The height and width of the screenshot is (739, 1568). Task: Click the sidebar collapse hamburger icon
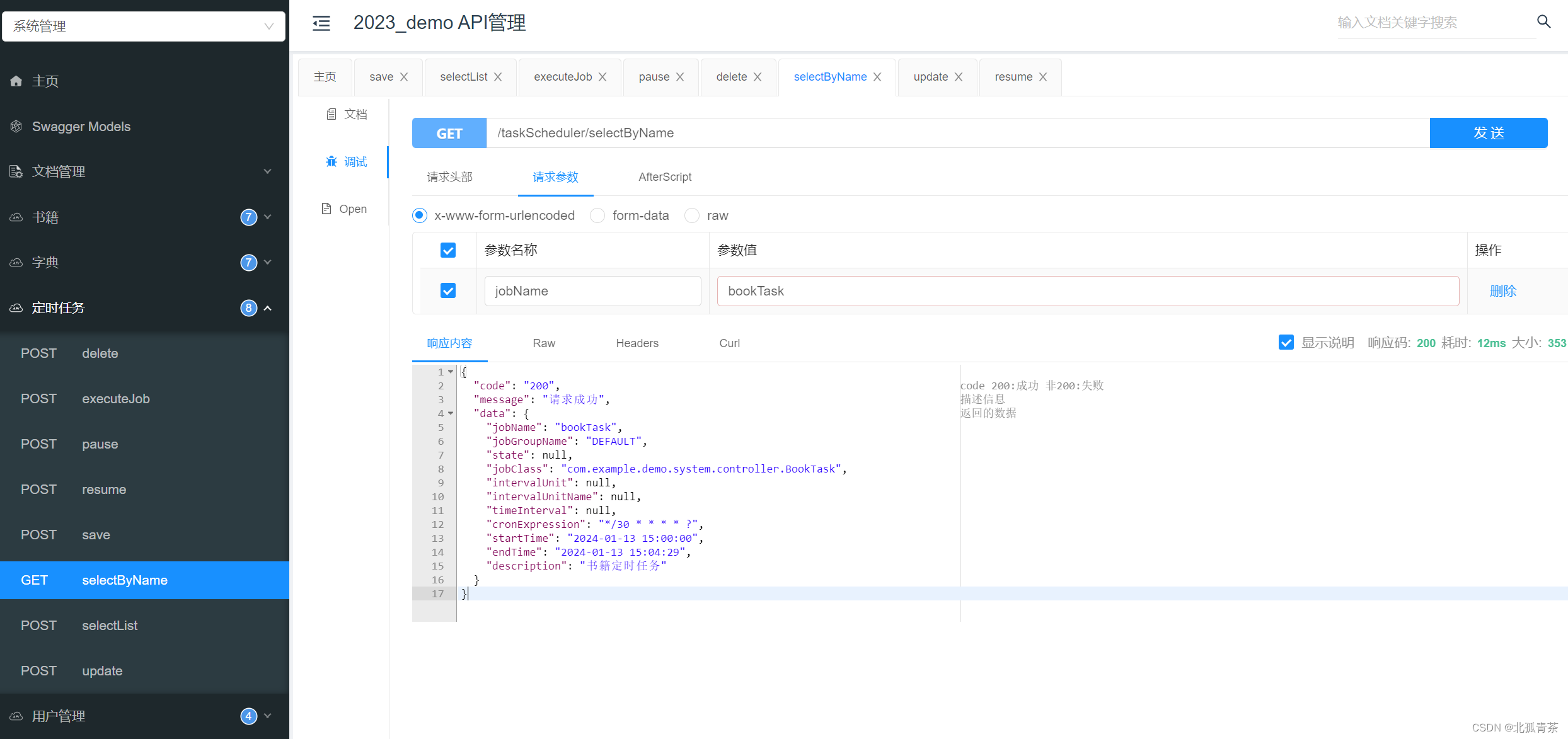click(321, 23)
